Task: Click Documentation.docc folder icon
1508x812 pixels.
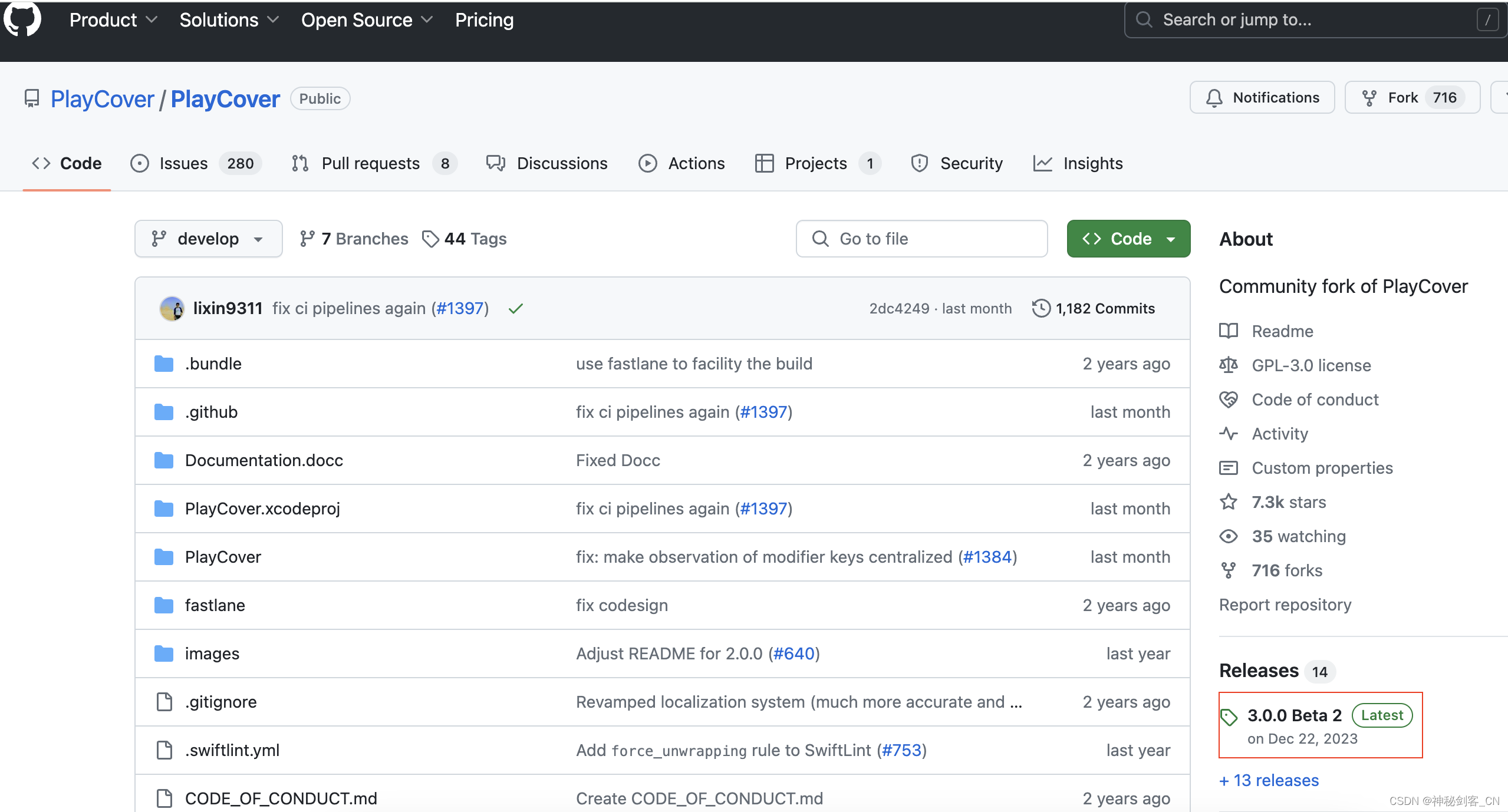Action: [164, 460]
